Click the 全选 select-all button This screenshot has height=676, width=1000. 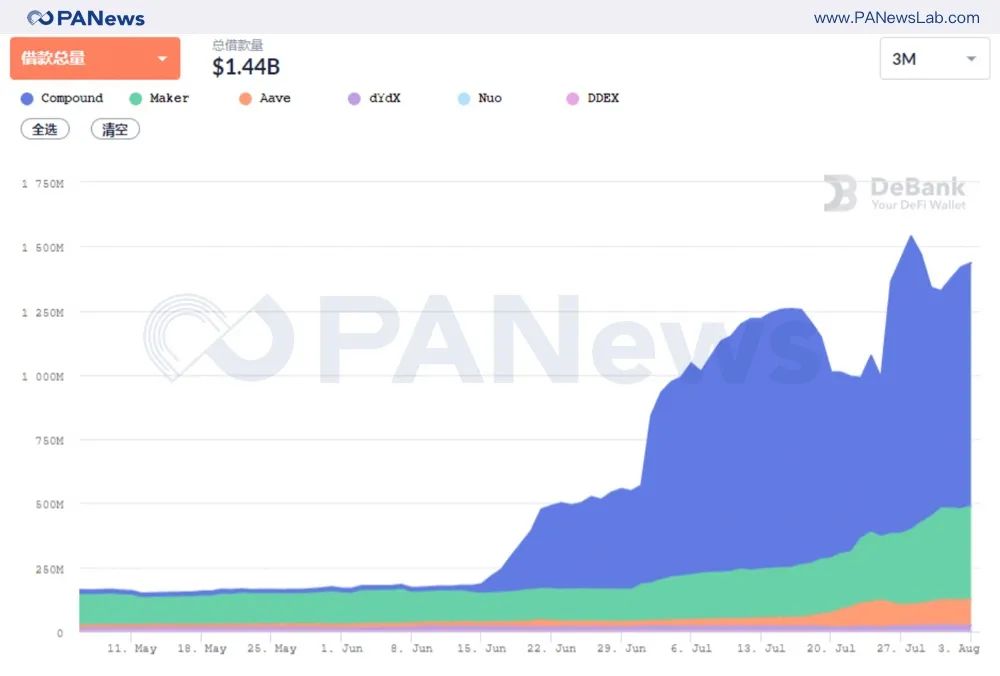(45, 129)
